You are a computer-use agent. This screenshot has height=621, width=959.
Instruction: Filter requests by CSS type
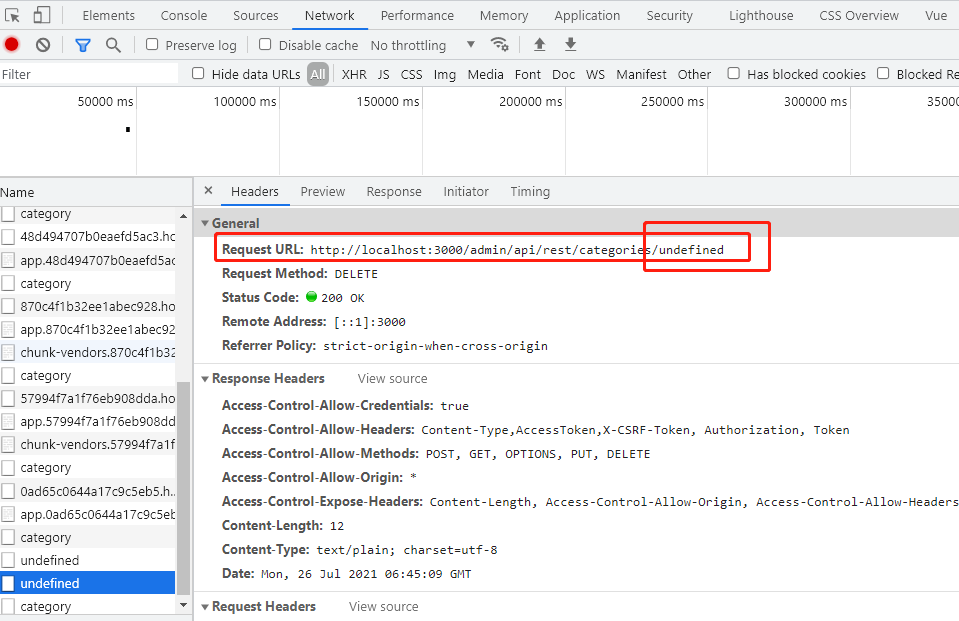(x=412, y=74)
